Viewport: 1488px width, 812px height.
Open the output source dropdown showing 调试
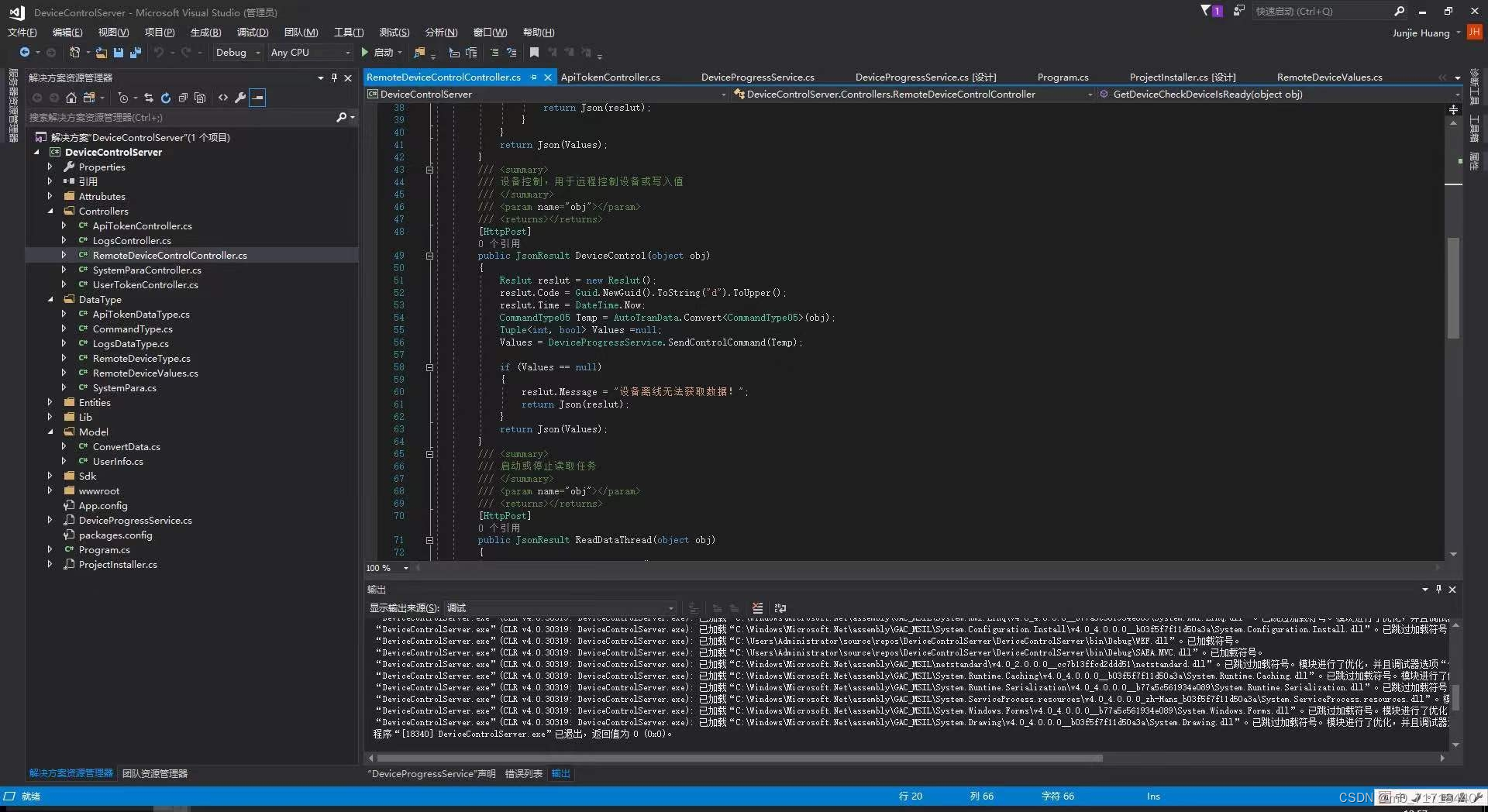pyautogui.click(x=560, y=608)
